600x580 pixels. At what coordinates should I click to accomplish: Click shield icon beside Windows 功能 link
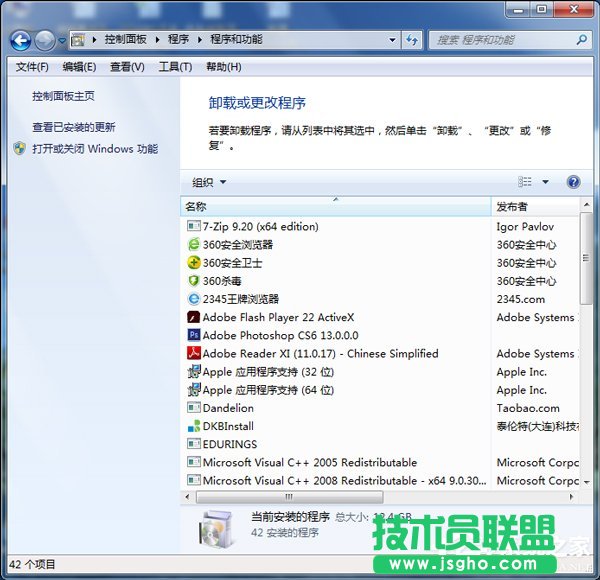tap(20, 148)
